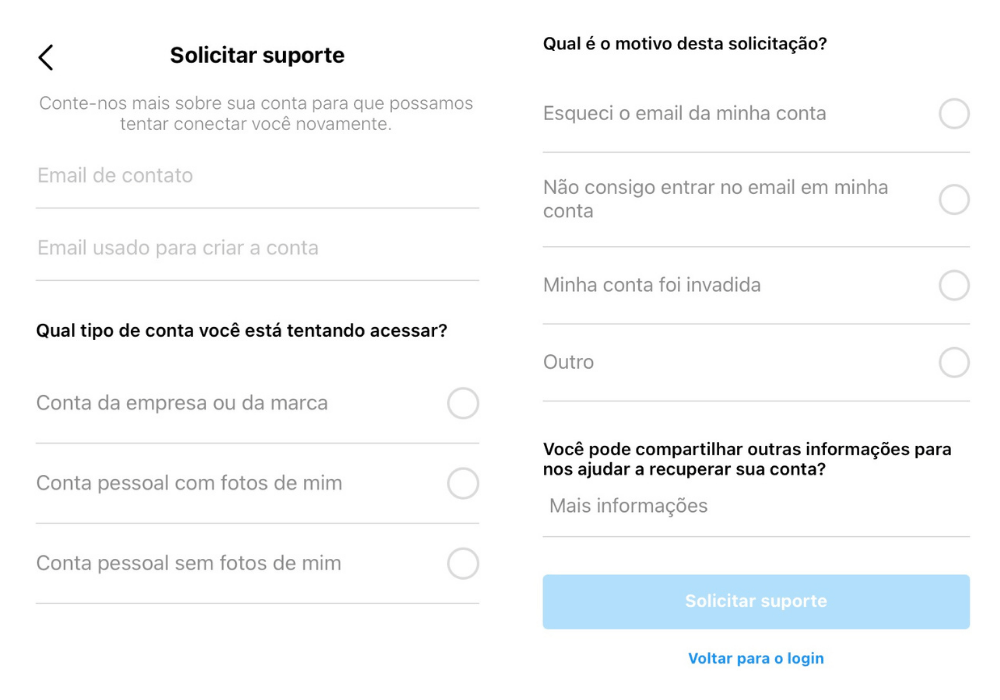1000x700 pixels.
Task: Click the radio circle beside 'Outro'
Action: point(956,362)
